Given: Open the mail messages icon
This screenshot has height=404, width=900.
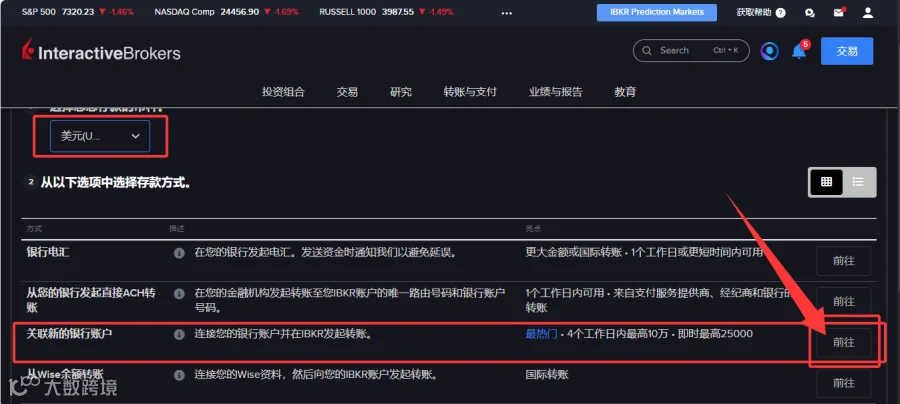Looking at the screenshot, I should pyautogui.click(x=839, y=13).
